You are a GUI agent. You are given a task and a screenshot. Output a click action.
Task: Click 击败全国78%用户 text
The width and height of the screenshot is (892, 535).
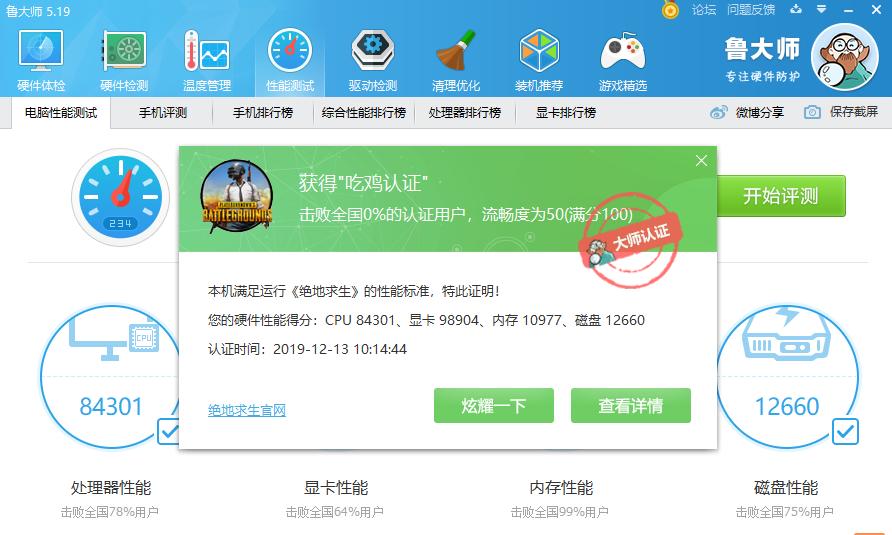(110, 512)
